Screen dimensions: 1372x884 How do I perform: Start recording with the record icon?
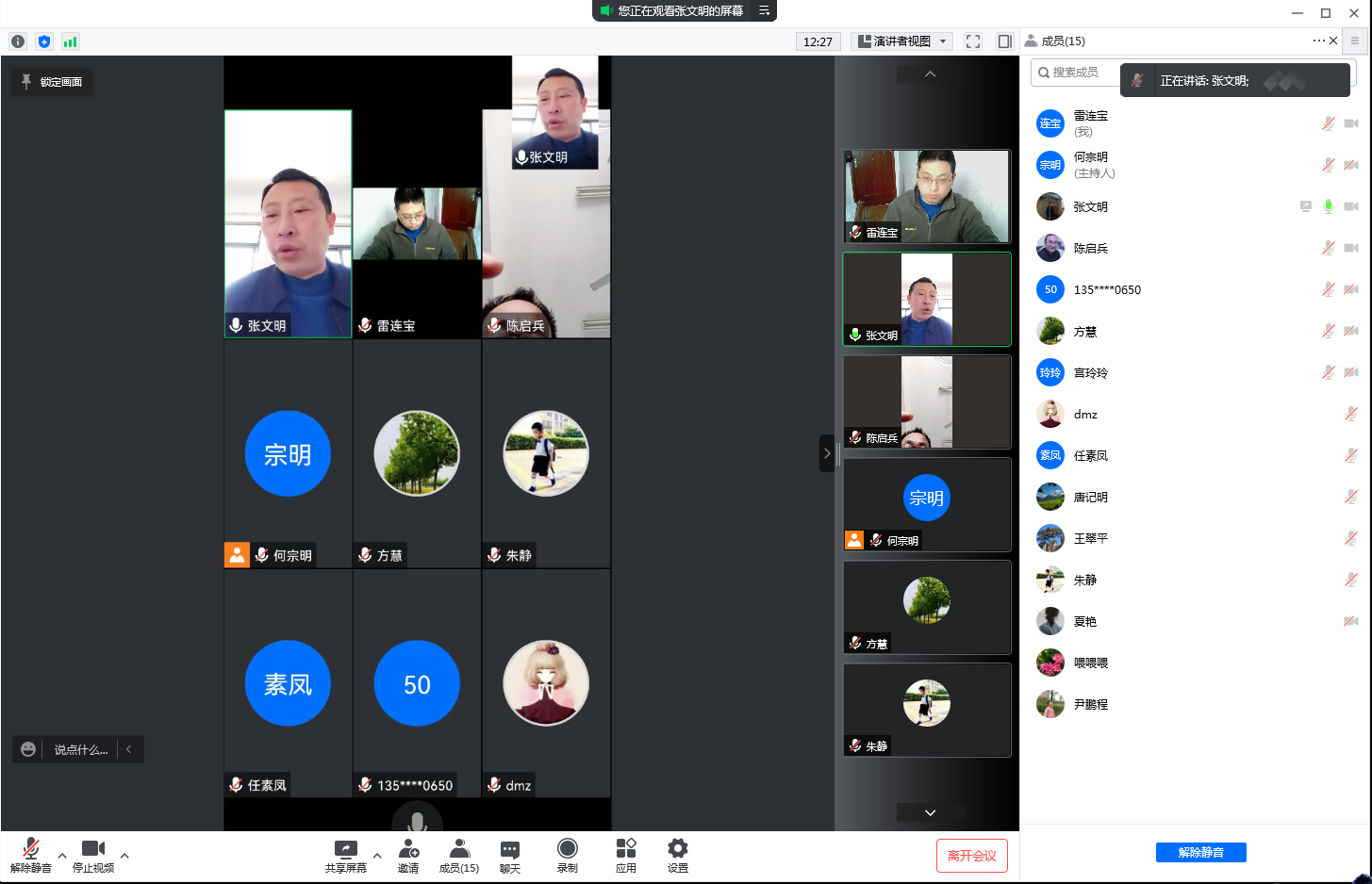click(x=567, y=849)
